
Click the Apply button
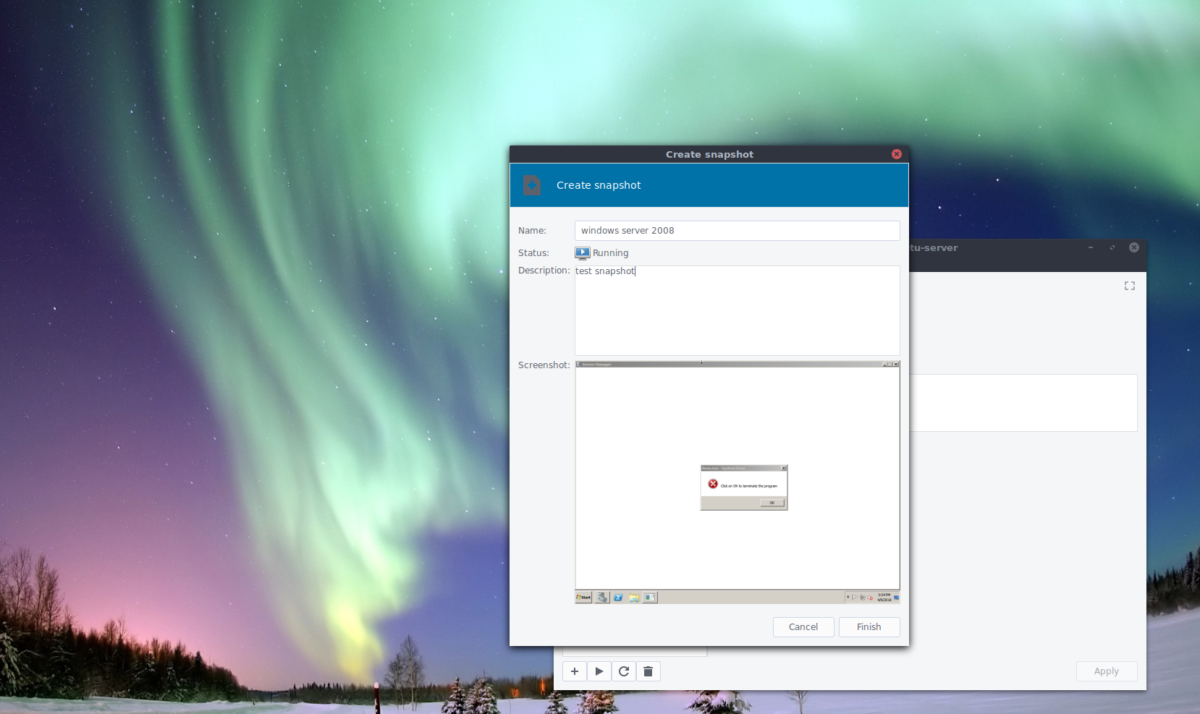1106,671
